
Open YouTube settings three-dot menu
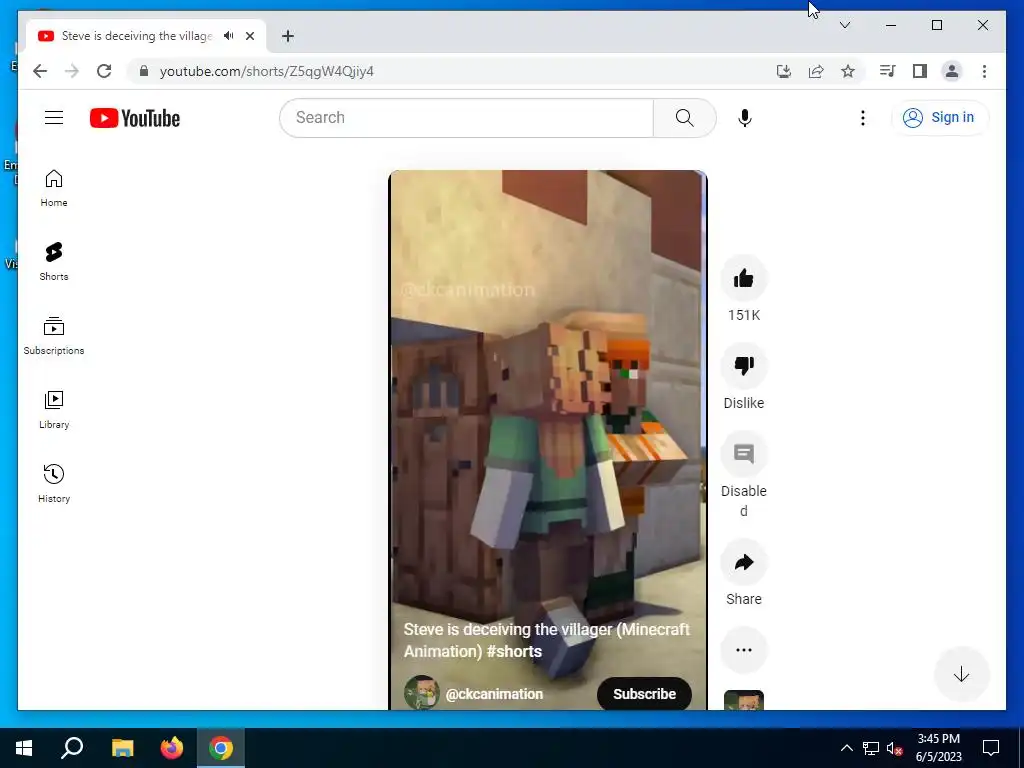click(x=863, y=118)
